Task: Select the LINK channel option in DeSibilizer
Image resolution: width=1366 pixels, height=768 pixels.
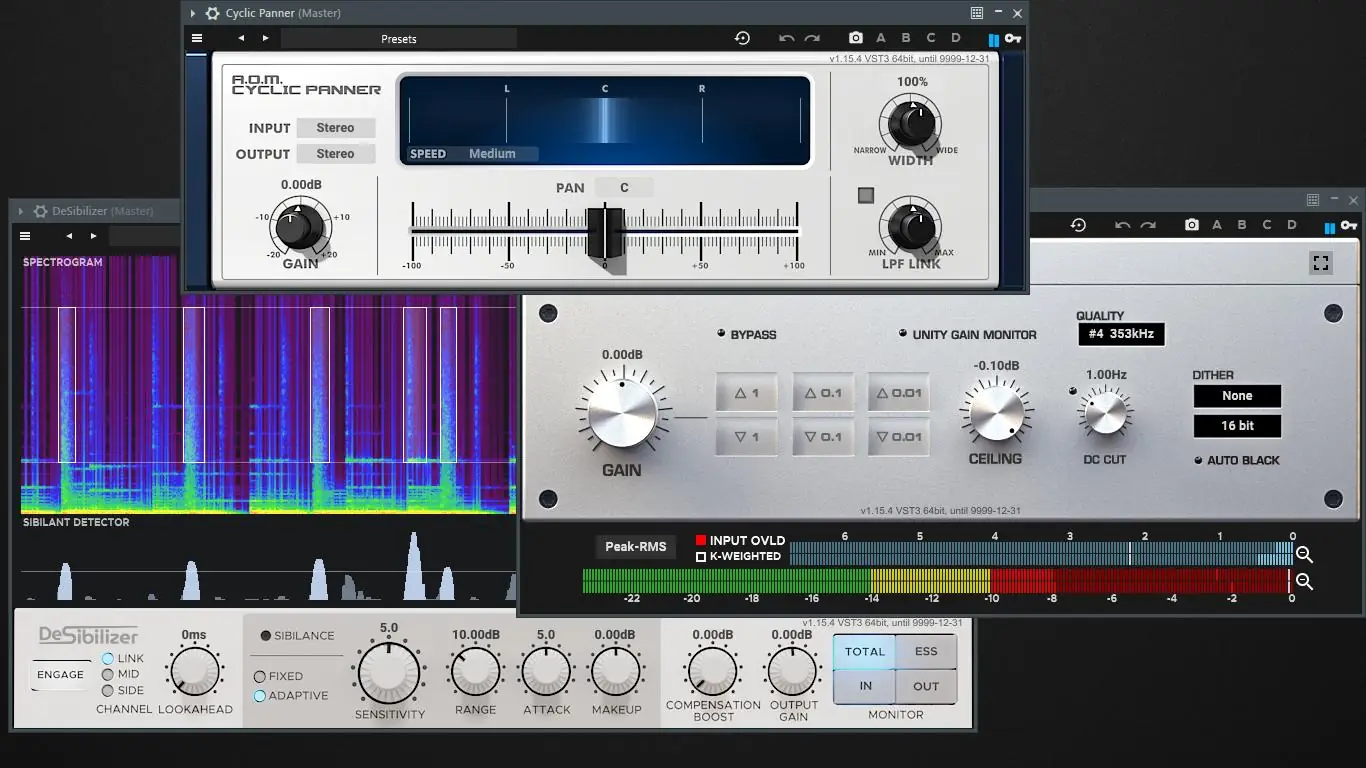Action: (x=108, y=659)
